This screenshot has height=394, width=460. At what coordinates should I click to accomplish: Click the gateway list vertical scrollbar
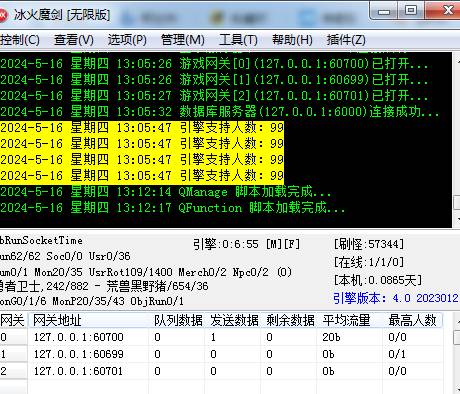(x=456, y=353)
